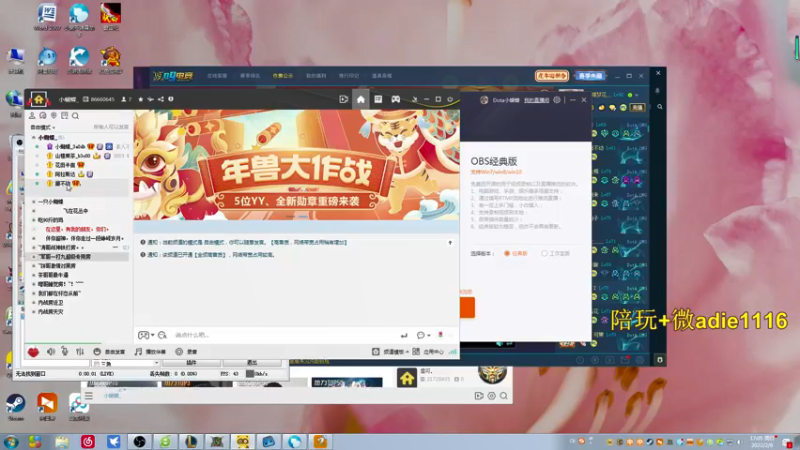Click the red flower gift icon in chat bar
Image resolution: width=800 pixels, height=450 pixels.
coord(440,335)
